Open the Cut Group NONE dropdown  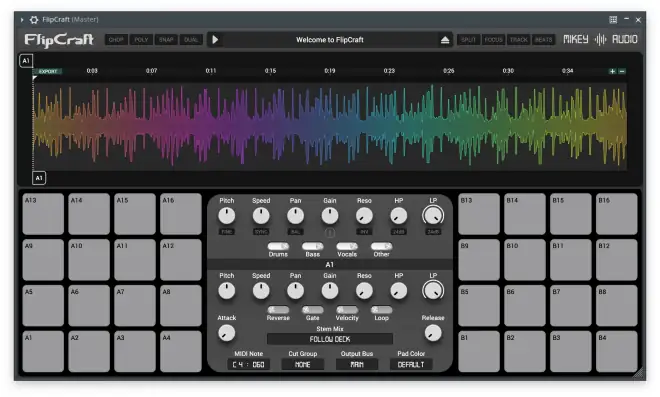(x=303, y=365)
